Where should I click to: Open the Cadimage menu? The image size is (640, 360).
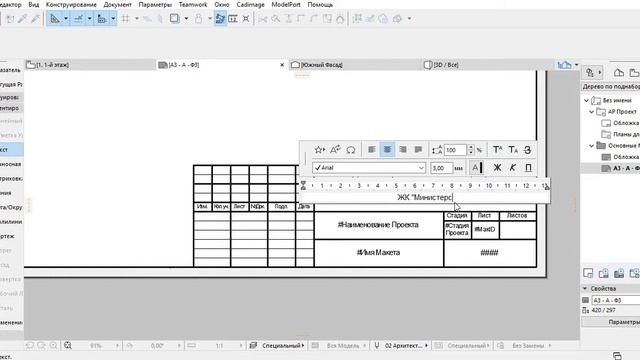coord(251,4)
